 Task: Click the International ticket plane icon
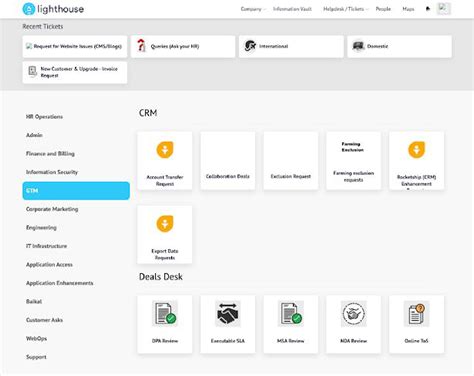250,46
